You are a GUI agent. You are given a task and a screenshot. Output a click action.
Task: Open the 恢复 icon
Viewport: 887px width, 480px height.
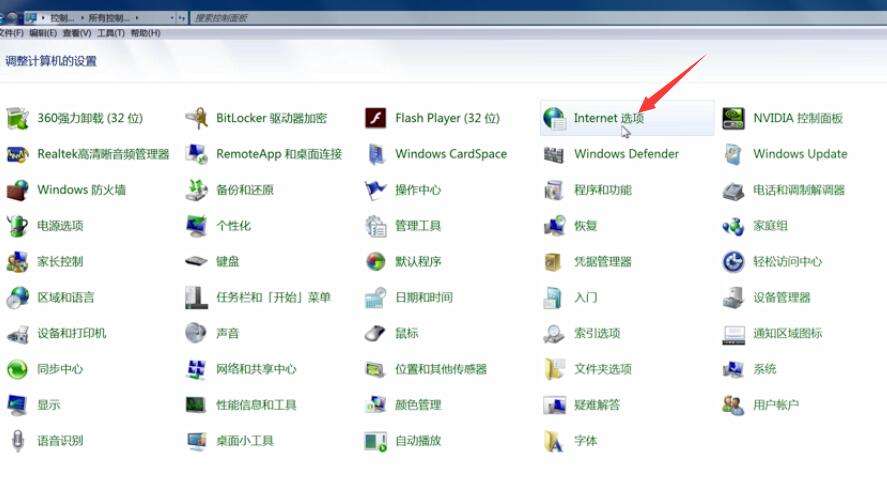click(x=554, y=226)
